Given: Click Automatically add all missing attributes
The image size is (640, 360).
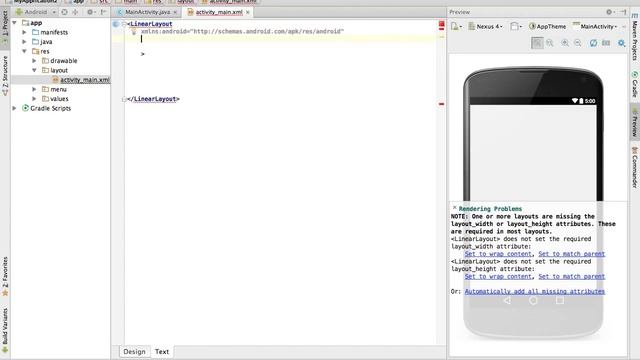Looking at the screenshot, I should tap(535, 291).
